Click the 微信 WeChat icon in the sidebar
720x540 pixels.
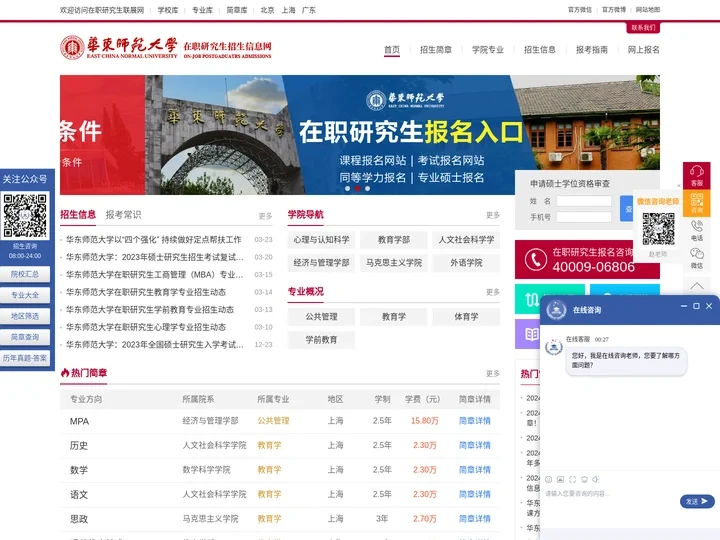697,258
